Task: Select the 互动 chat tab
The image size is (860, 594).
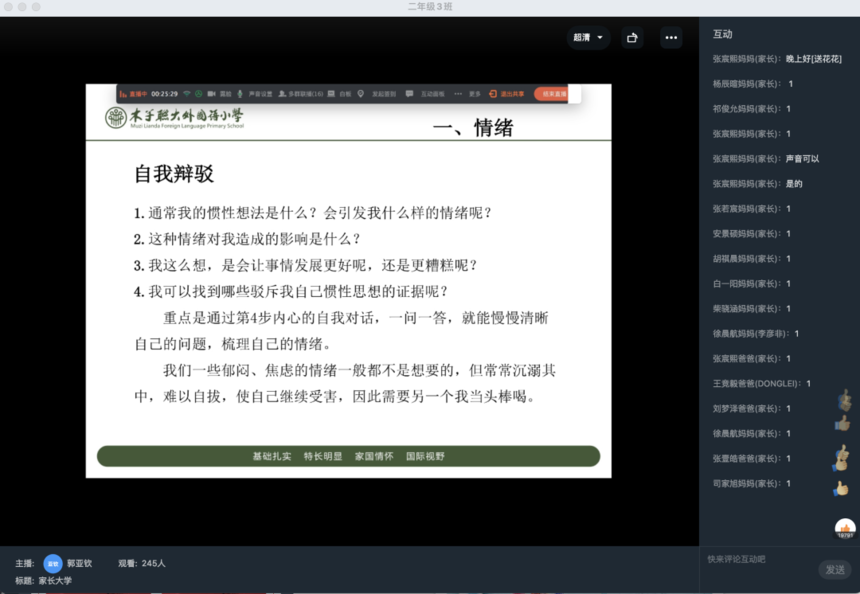Action: (722, 34)
